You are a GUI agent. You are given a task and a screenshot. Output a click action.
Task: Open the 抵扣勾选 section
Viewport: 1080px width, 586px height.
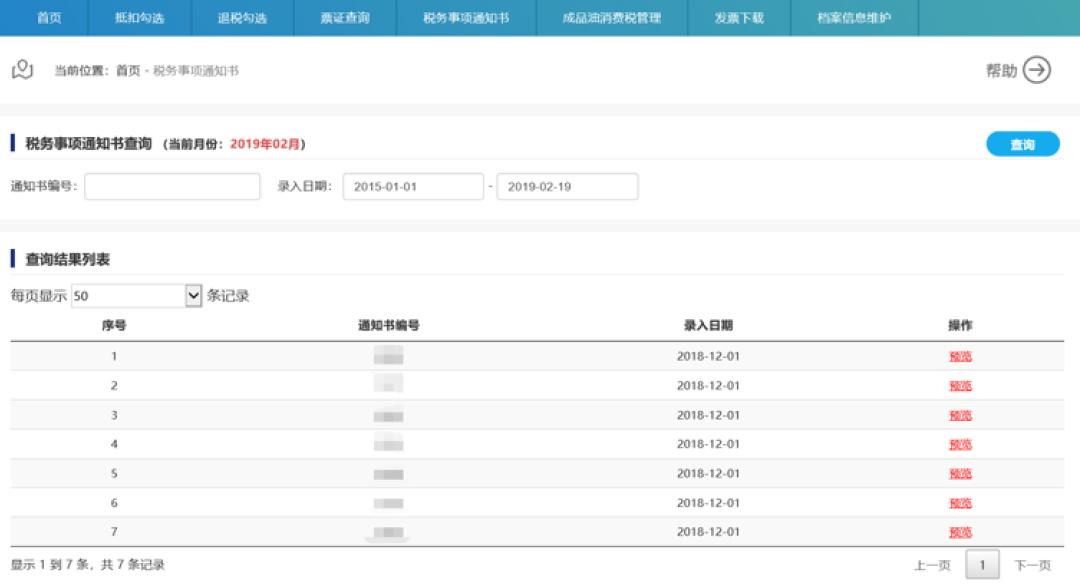pos(139,17)
